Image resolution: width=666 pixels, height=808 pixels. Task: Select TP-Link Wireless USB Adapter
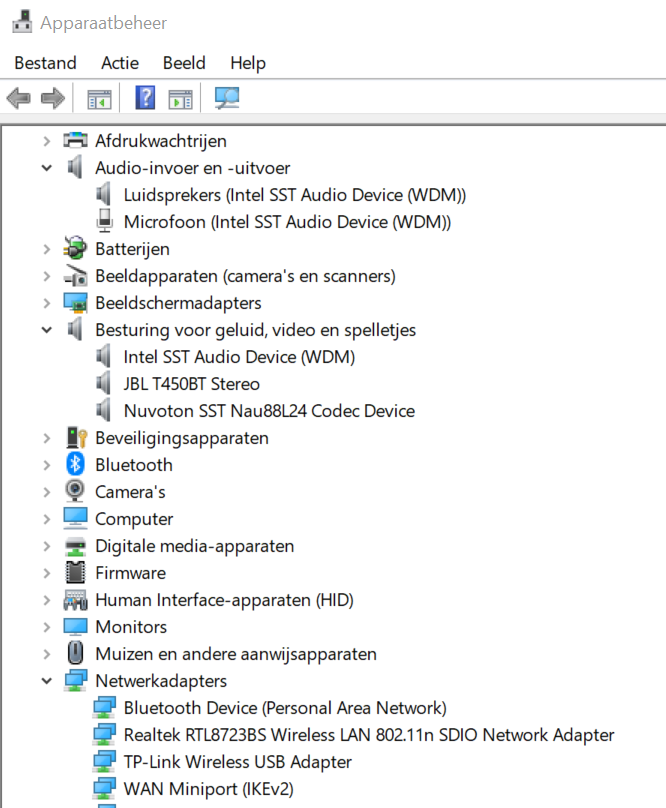click(x=237, y=762)
